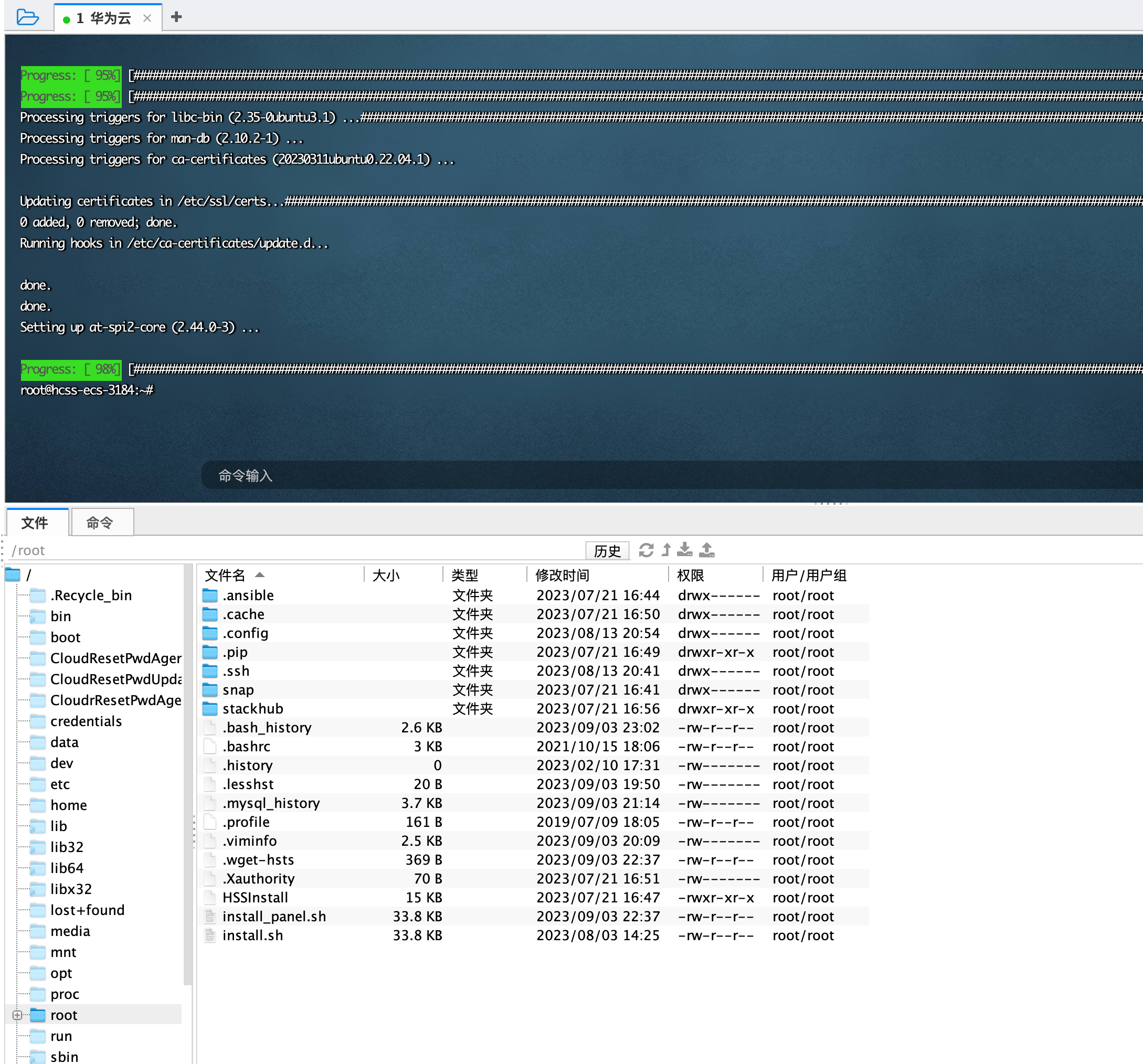Viewport: 1143px width, 1064px height.
Task: Open the .ssh folder in file list
Action: click(236, 671)
